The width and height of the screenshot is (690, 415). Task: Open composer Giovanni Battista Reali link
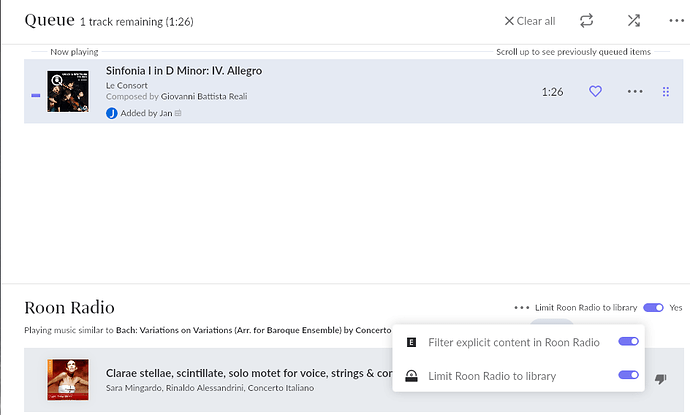204,96
